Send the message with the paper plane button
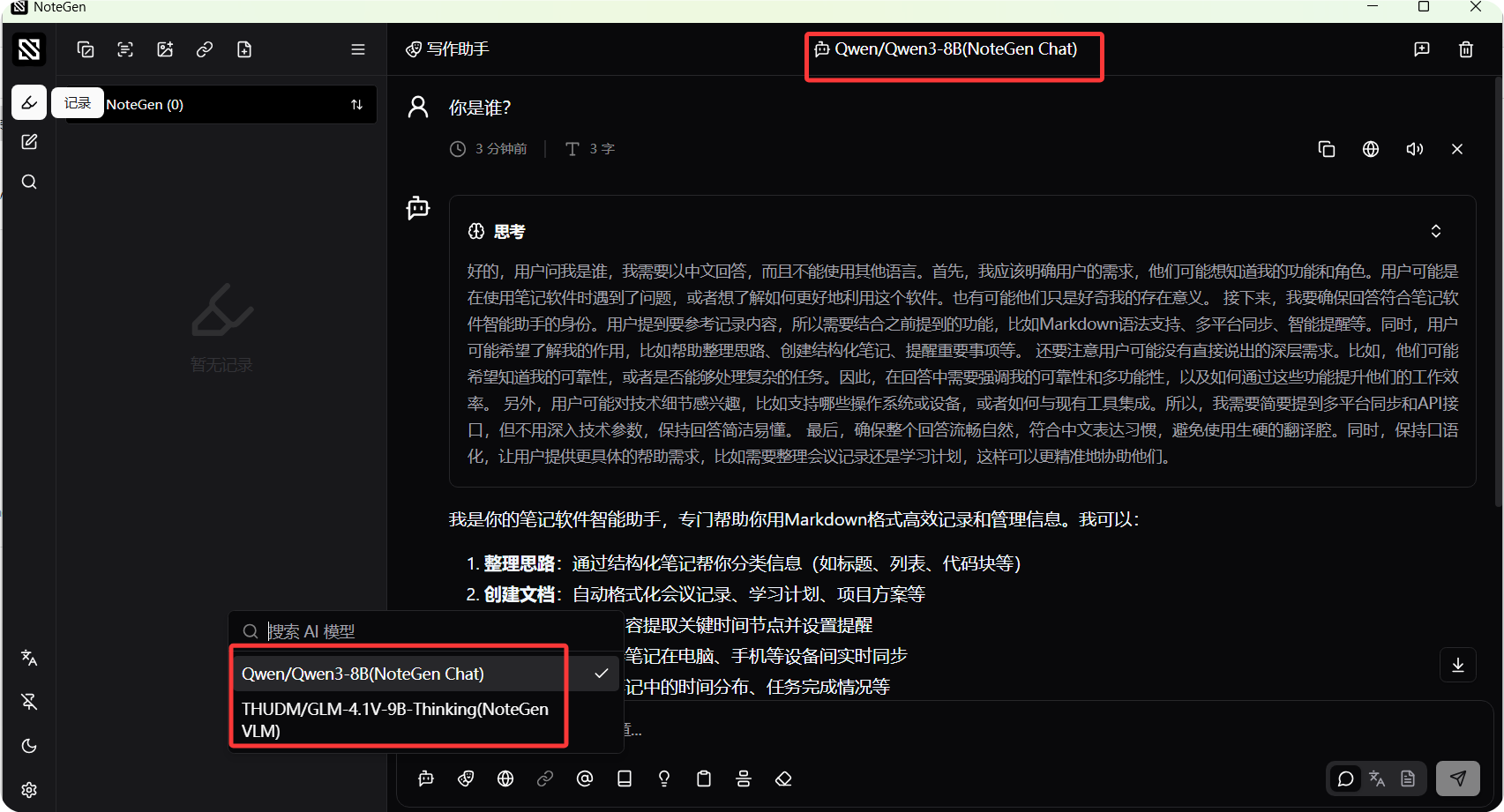This screenshot has height=812, width=1504. pyautogui.click(x=1458, y=778)
